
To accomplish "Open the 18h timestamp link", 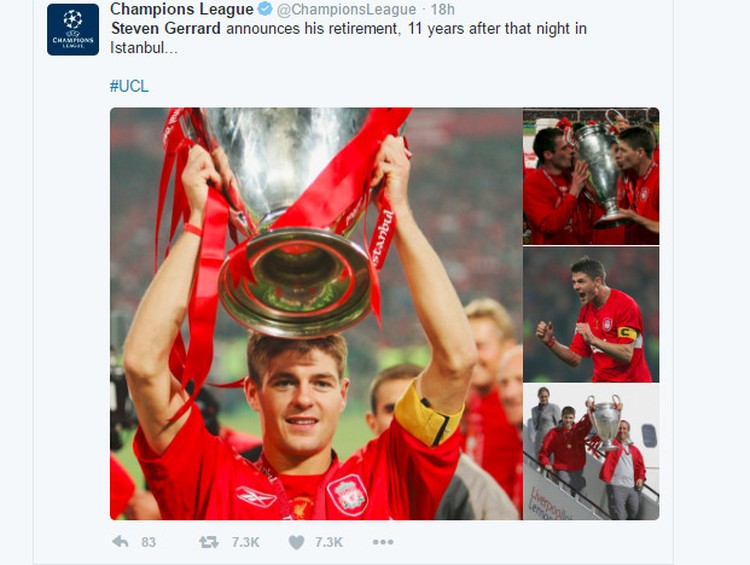I will point(443,9).
